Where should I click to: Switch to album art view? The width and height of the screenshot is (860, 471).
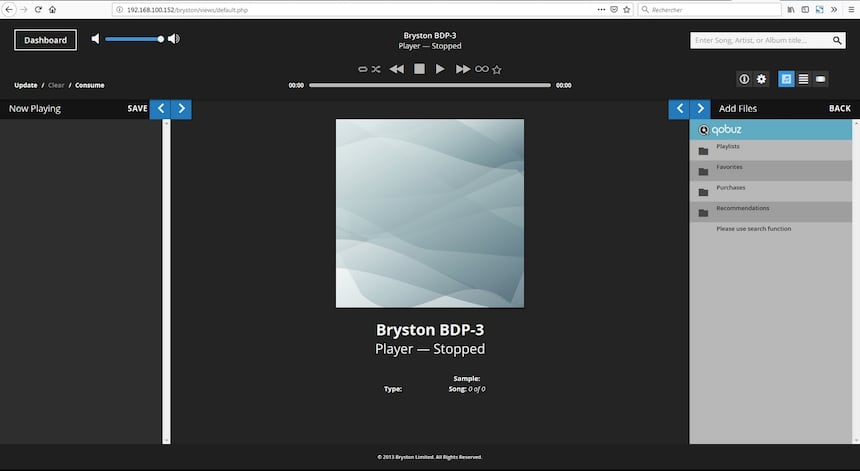coord(786,79)
